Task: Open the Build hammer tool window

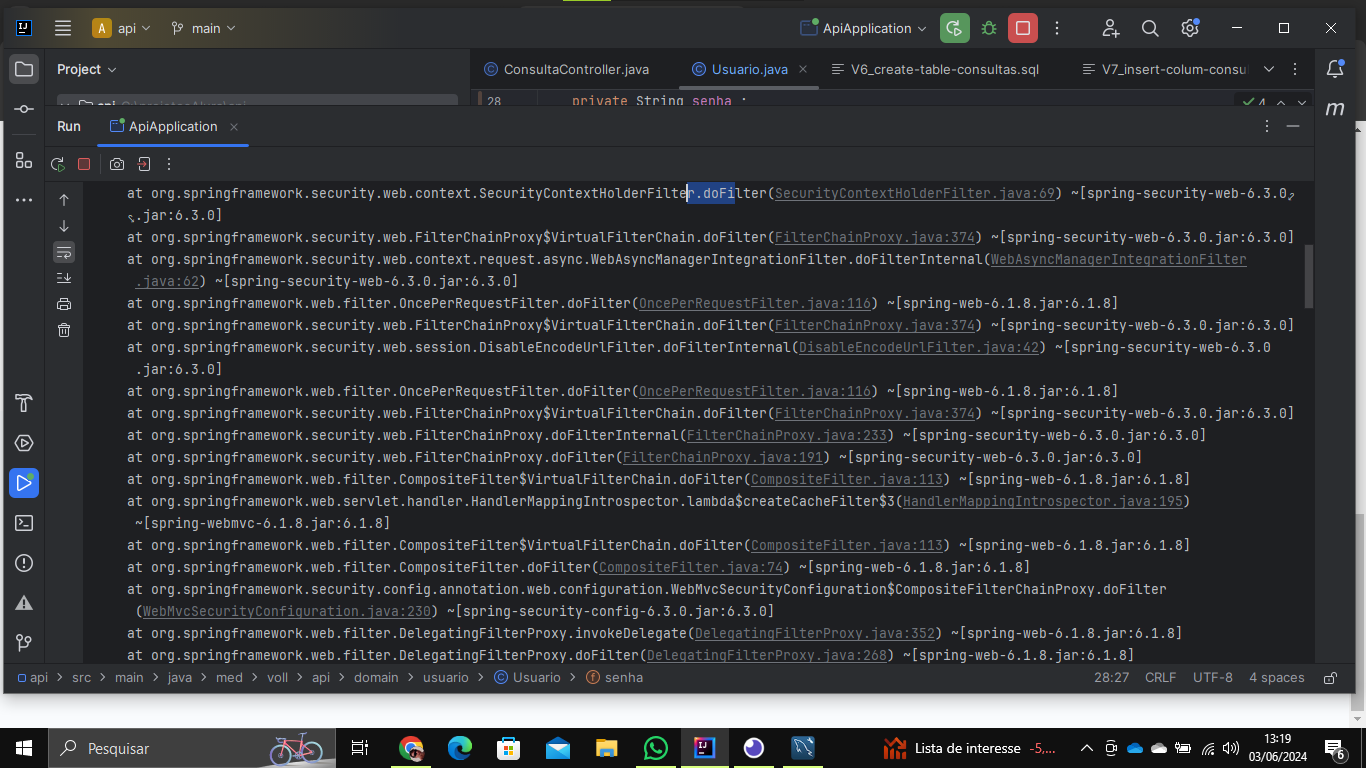Action: (x=24, y=403)
